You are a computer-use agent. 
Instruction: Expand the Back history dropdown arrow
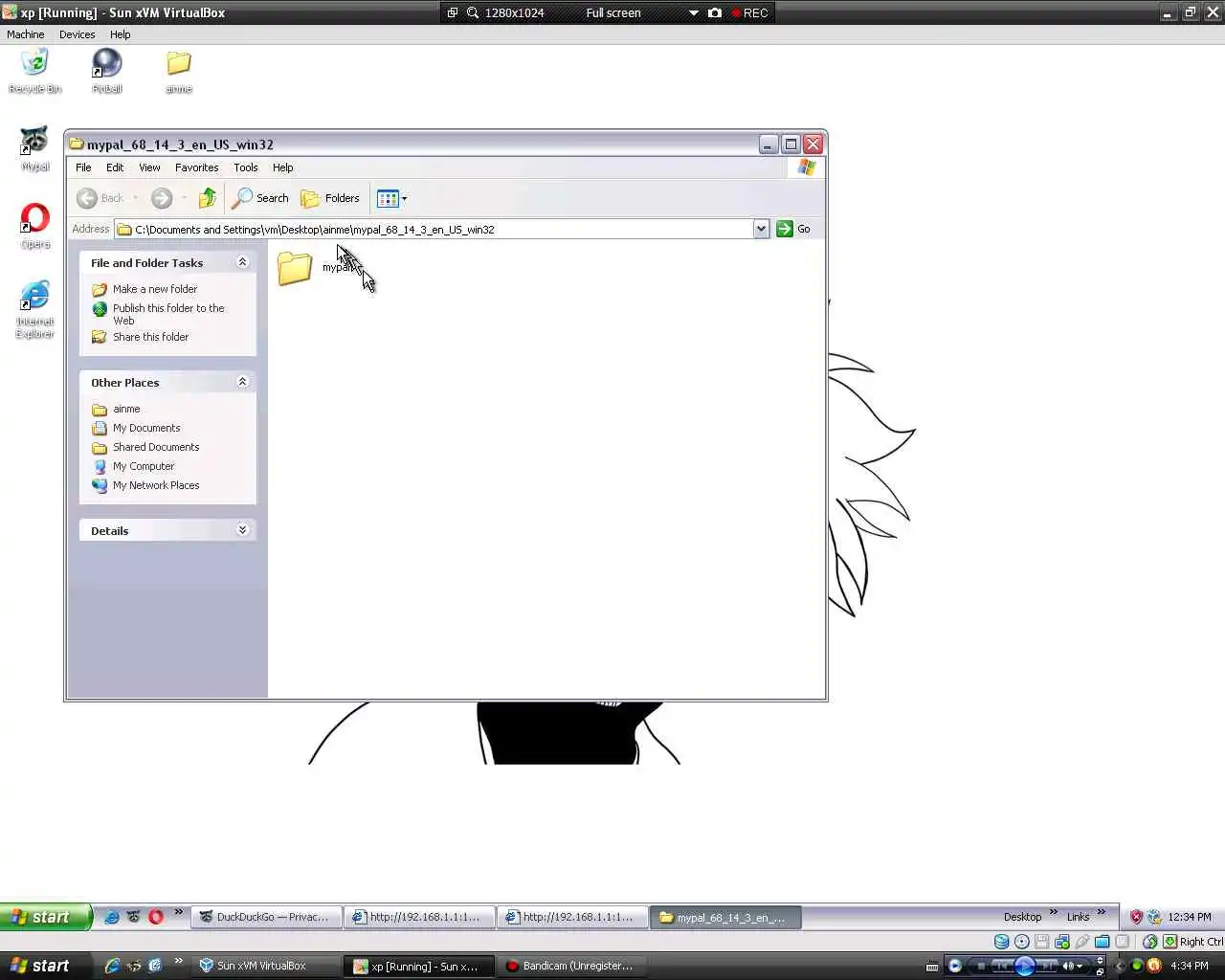[x=135, y=198]
